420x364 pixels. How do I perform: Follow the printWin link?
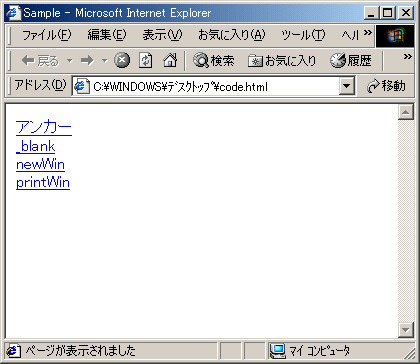pos(43,182)
